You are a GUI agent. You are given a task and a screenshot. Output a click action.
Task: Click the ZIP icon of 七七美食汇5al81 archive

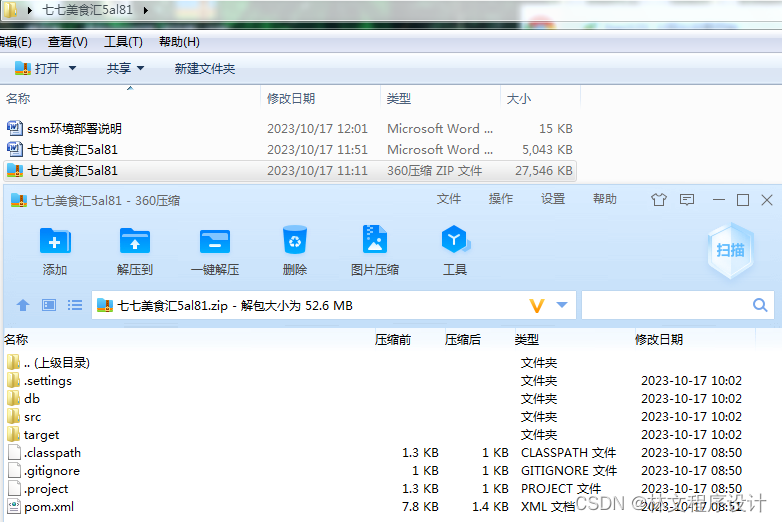coord(15,171)
